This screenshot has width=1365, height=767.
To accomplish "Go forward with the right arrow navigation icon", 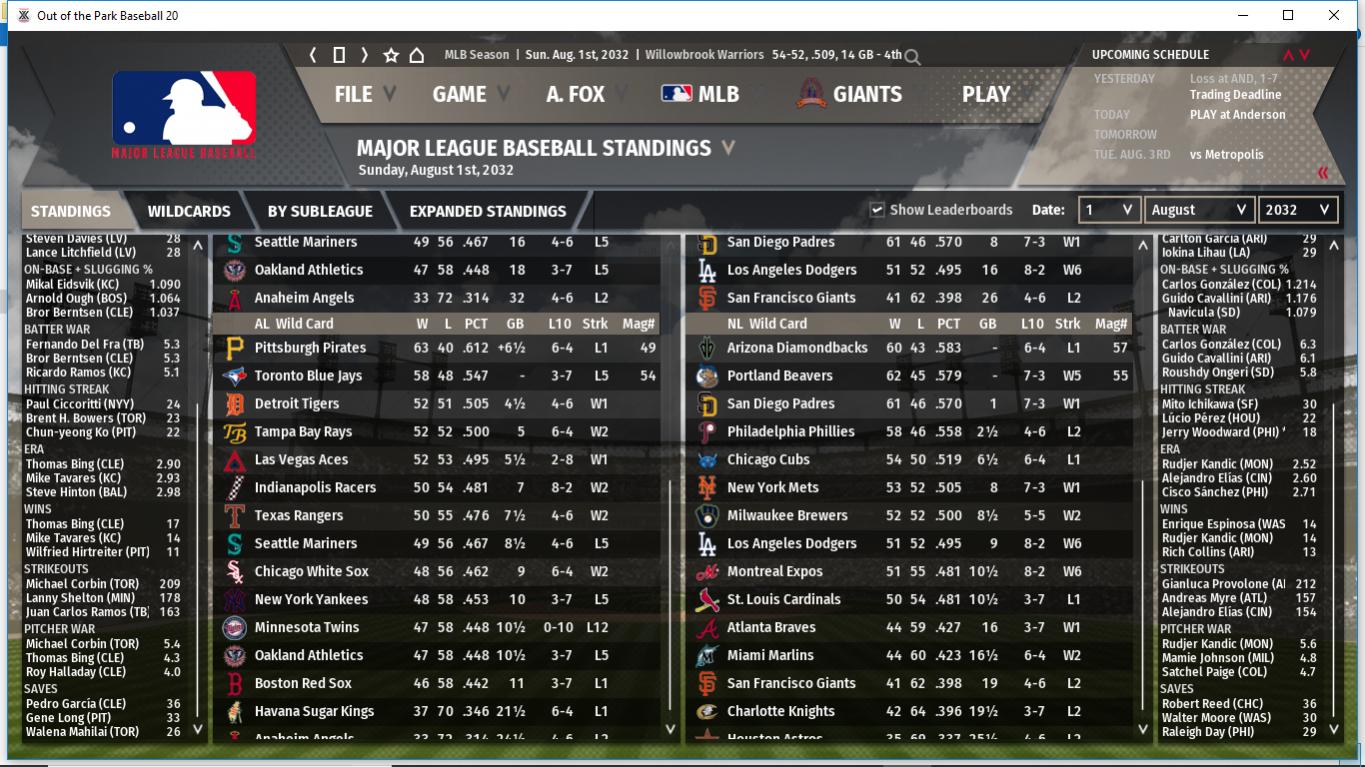I will (x=364, y=55).
